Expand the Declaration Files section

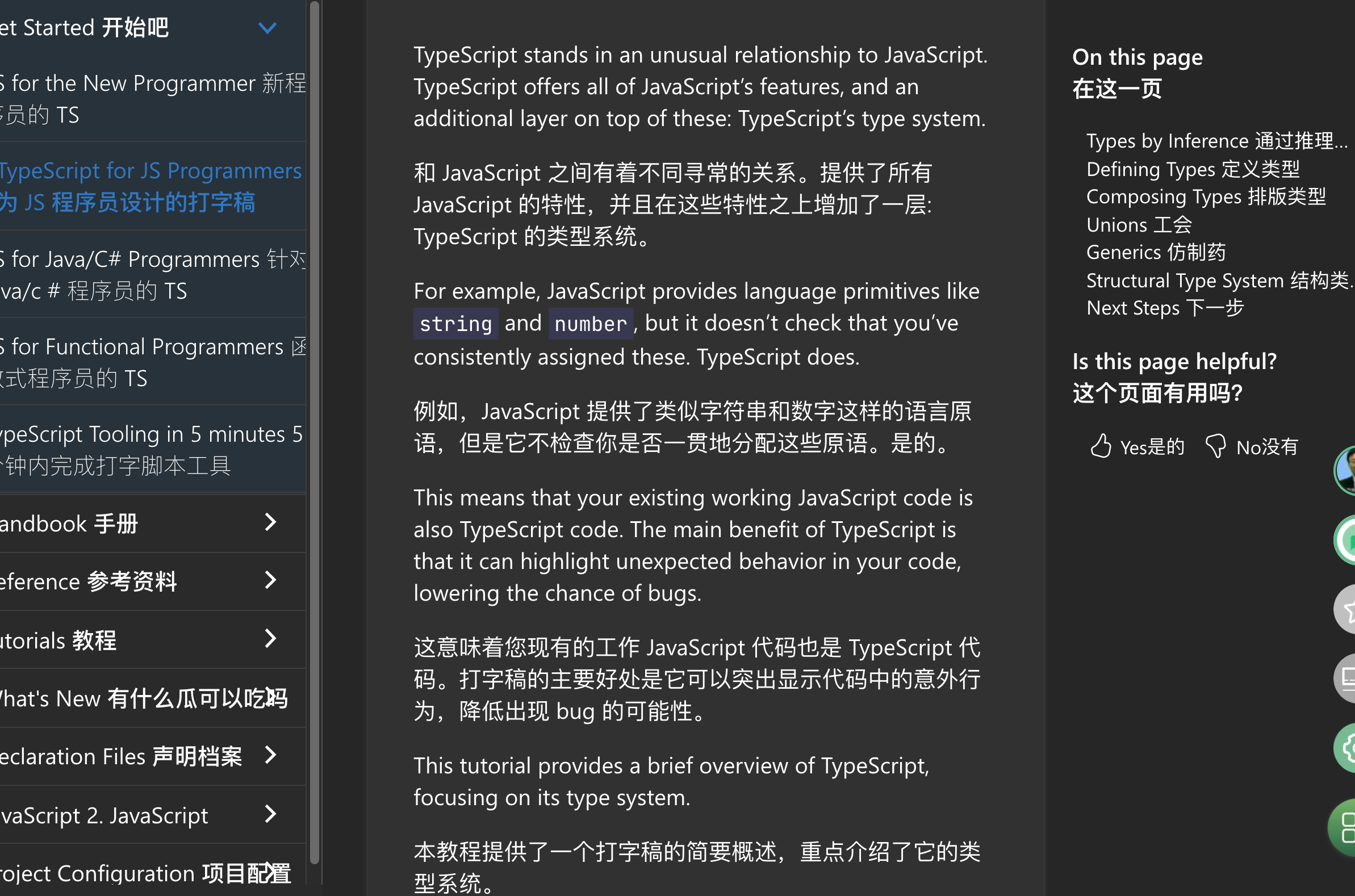coord(270,755)
